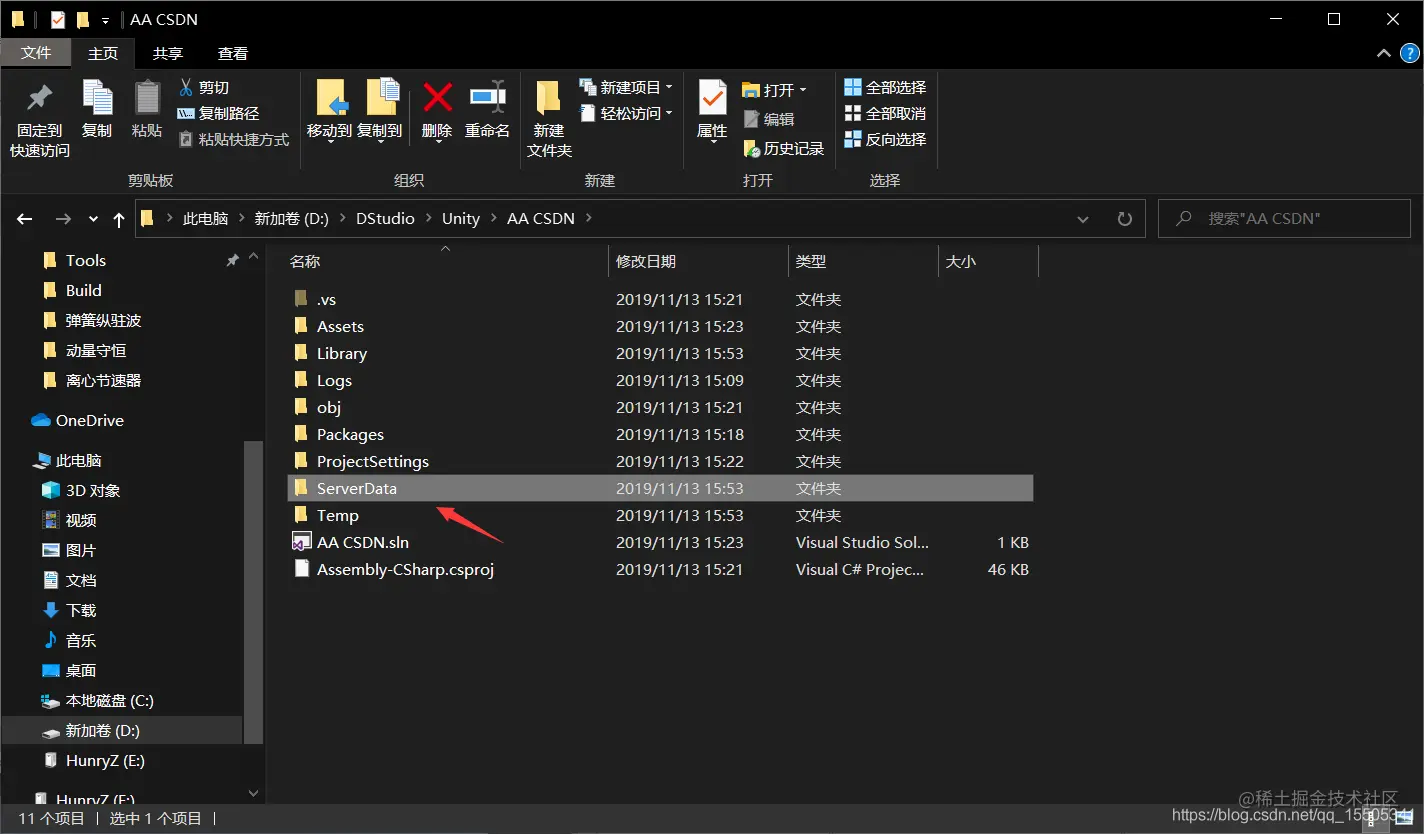
Task: Click Invert Selection (反向选择)
Action: pyautogui.click(x=886, y=140)
